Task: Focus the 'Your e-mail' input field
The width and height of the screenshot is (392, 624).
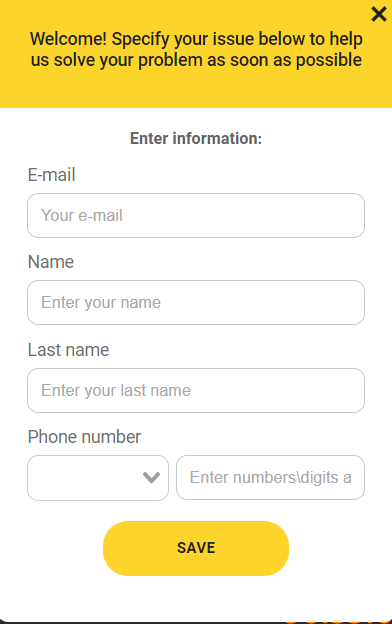Action: 196,216
